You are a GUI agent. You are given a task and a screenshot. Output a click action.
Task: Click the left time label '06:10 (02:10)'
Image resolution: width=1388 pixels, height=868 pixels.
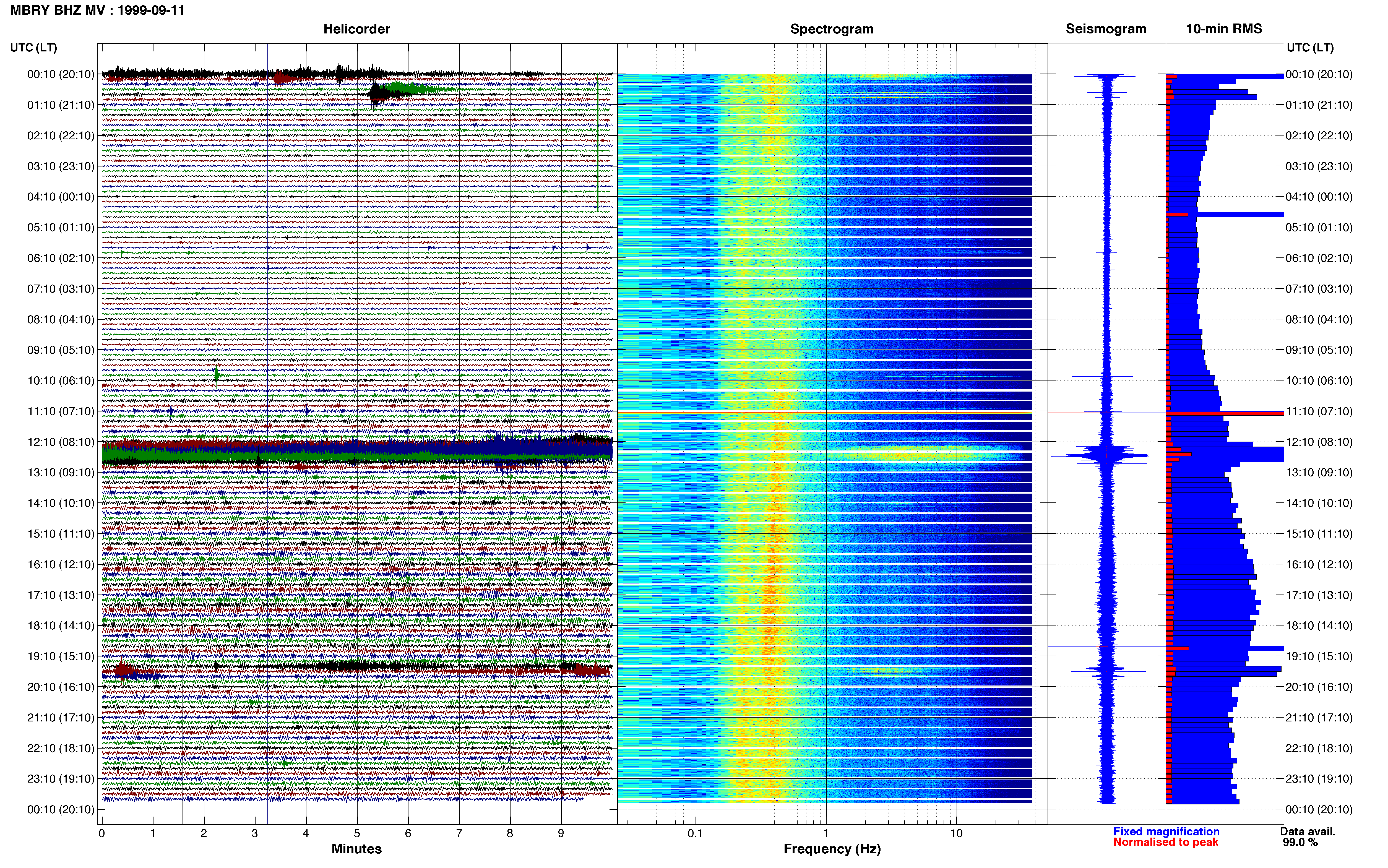coord(61,258)
